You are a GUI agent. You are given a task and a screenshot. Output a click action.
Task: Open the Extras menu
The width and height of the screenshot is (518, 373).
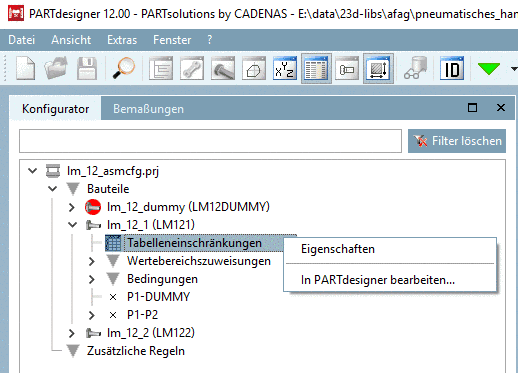pos(122,40)
